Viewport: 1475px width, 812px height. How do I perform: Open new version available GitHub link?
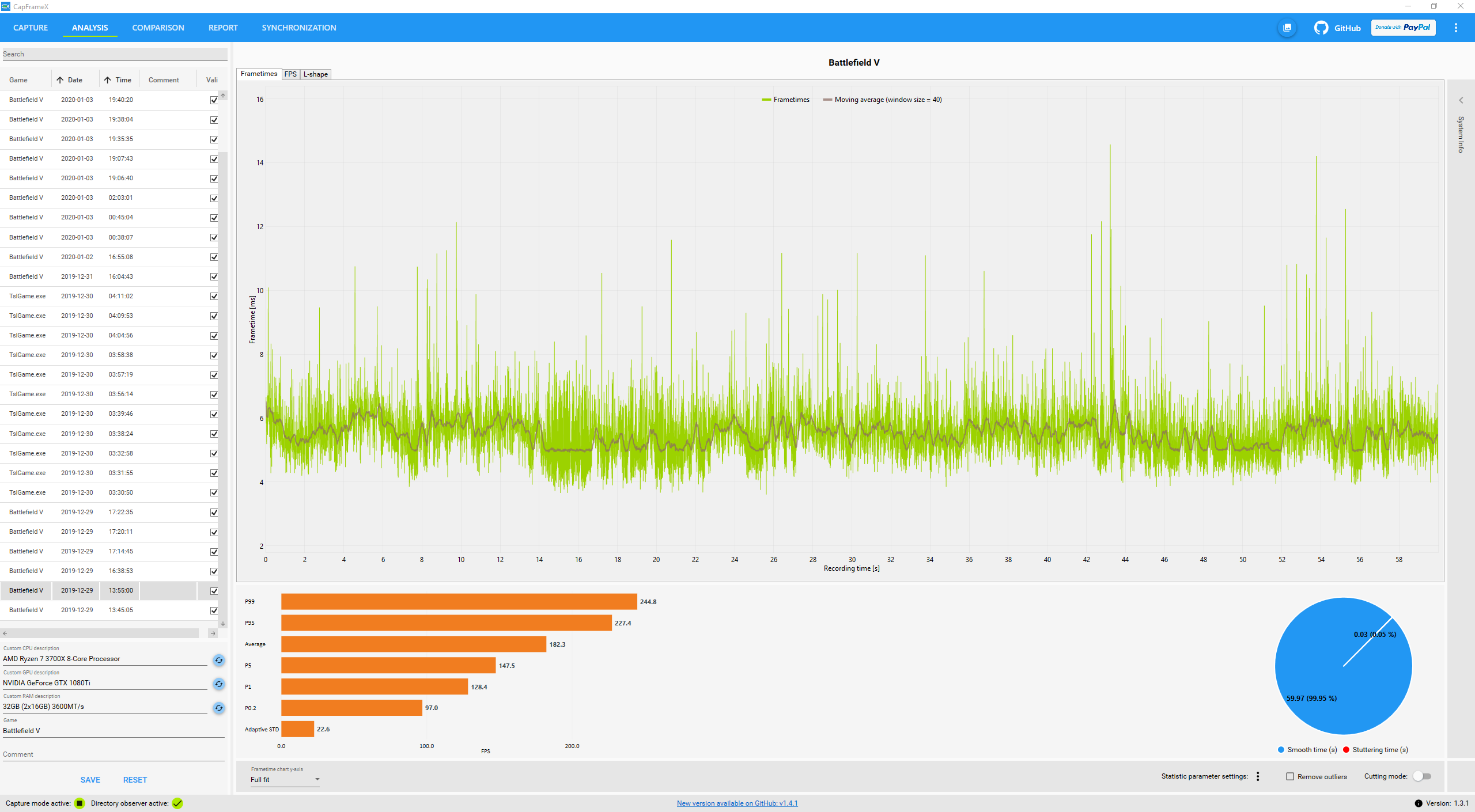coord(737,803)
